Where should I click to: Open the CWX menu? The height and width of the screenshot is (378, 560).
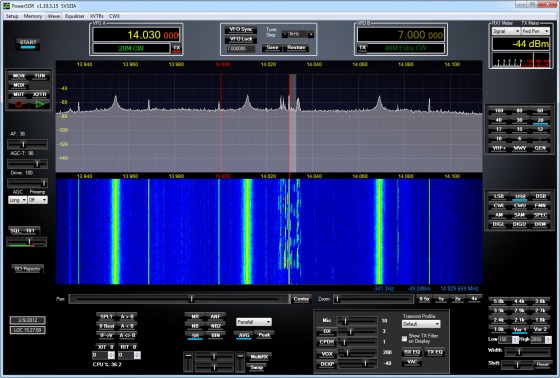pos(114,16)
